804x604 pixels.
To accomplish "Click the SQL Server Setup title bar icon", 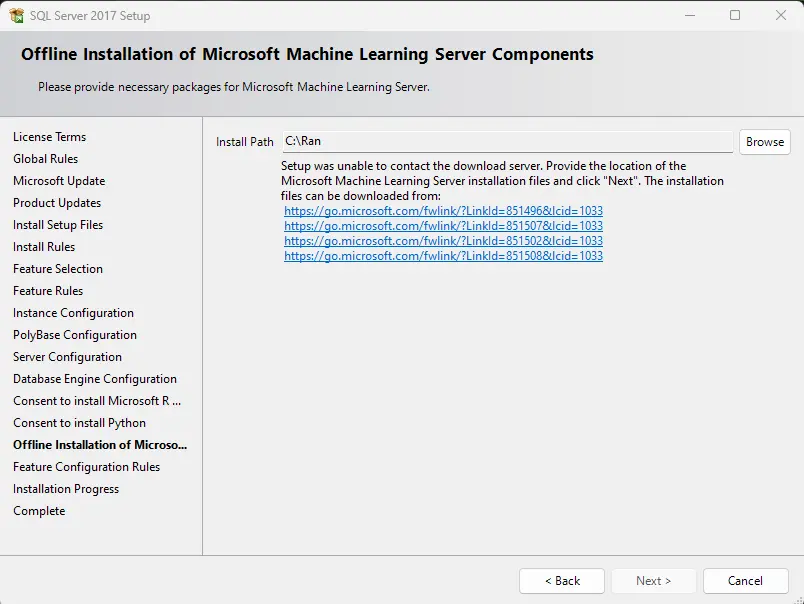I will click(x=16, y=15).
